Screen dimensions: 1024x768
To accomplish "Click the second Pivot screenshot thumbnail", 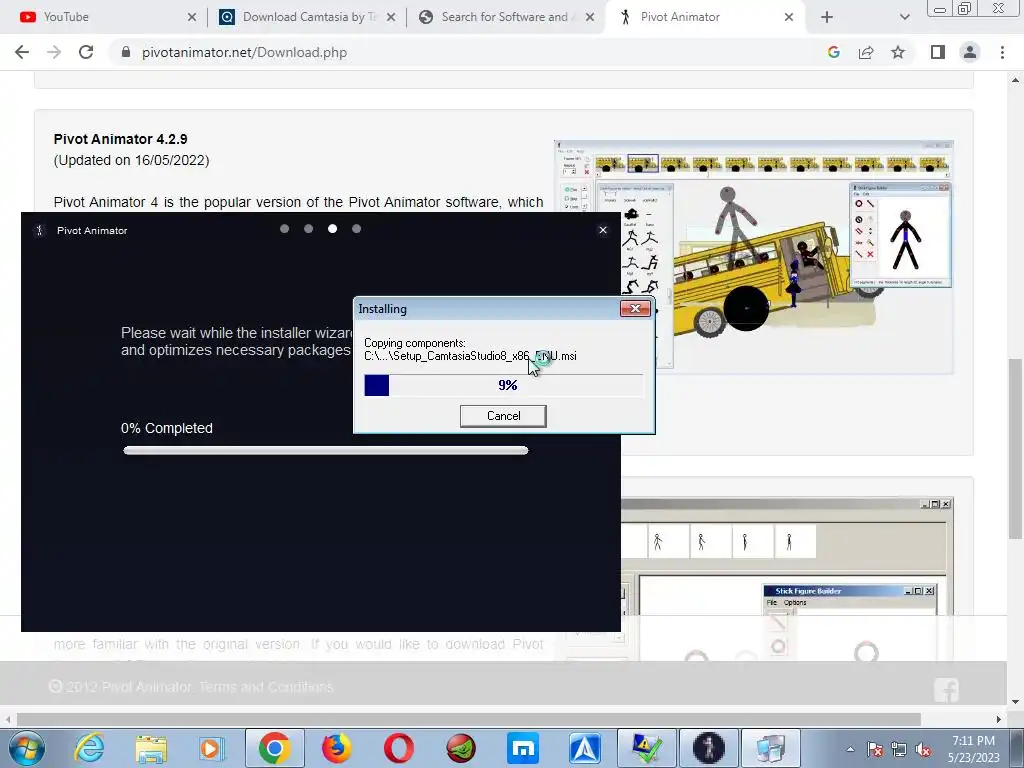I will click(787, 578).
